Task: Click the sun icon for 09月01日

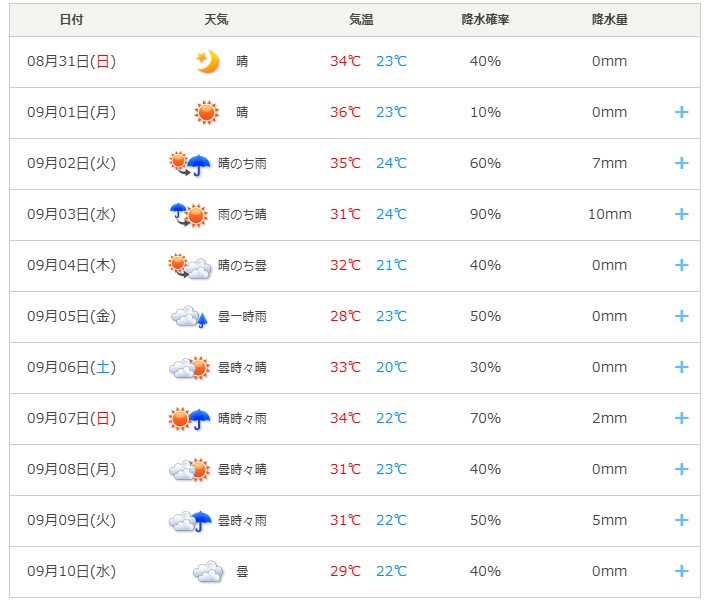Action: [x=206, y=112]
